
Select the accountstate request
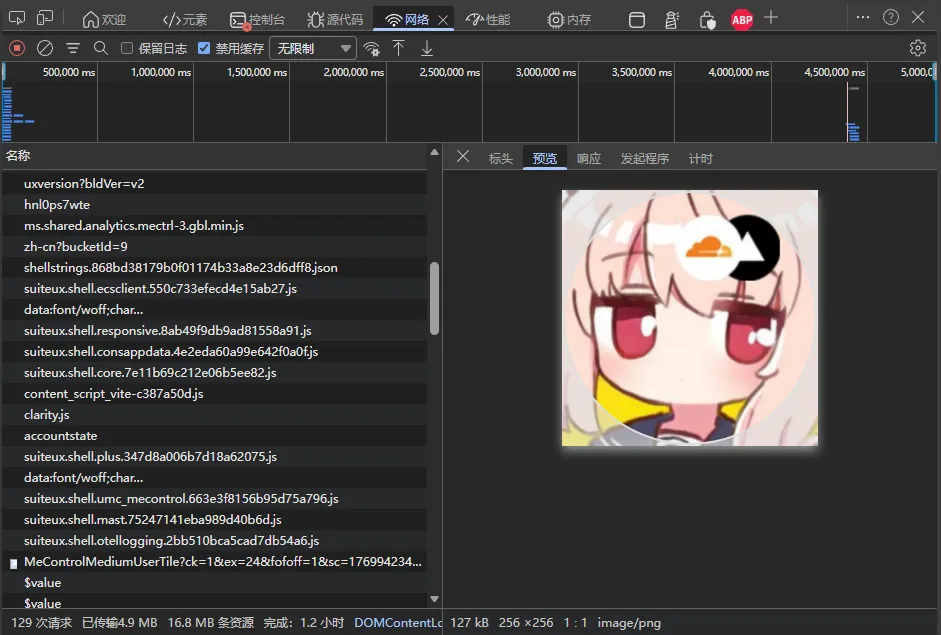pos(61,435)
